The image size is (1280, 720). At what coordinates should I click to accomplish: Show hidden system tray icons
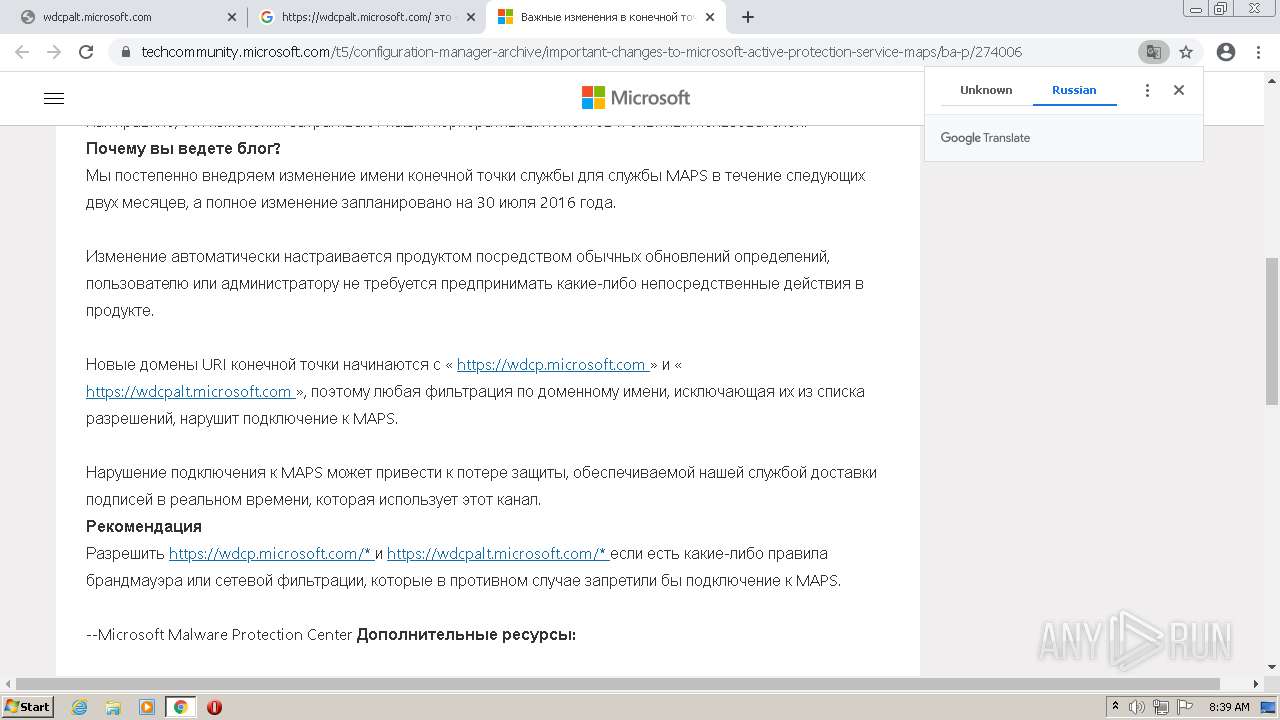(1116, 707)
